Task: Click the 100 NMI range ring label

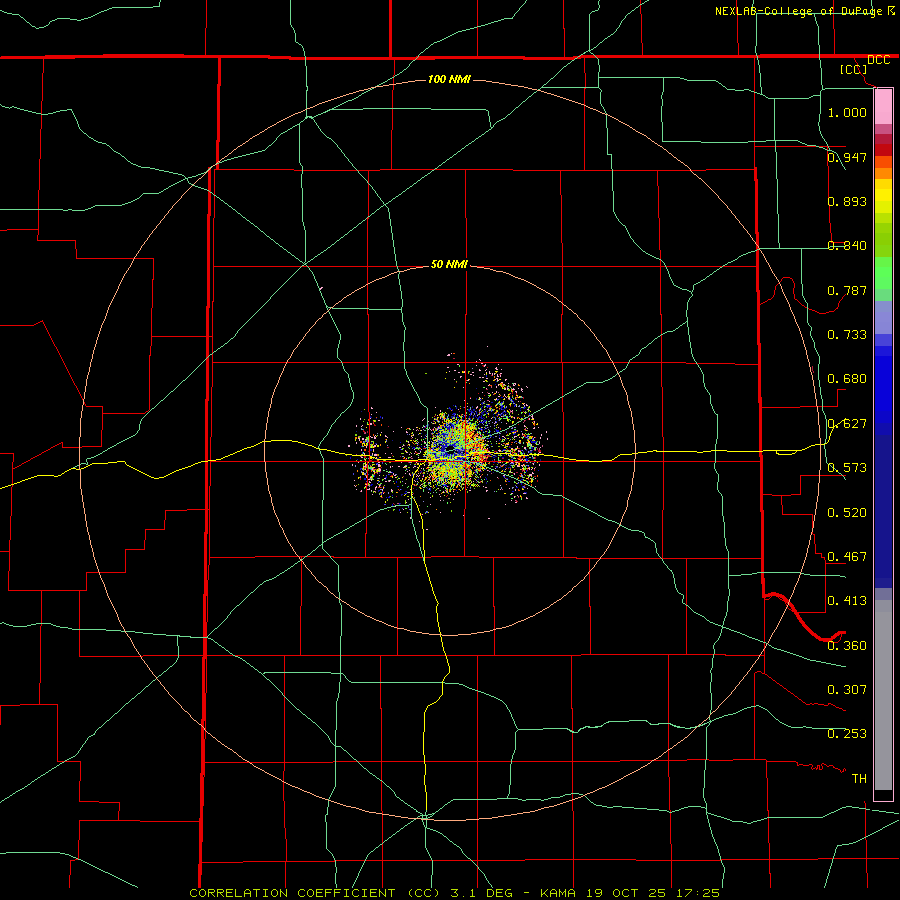Action: (449, 79)
